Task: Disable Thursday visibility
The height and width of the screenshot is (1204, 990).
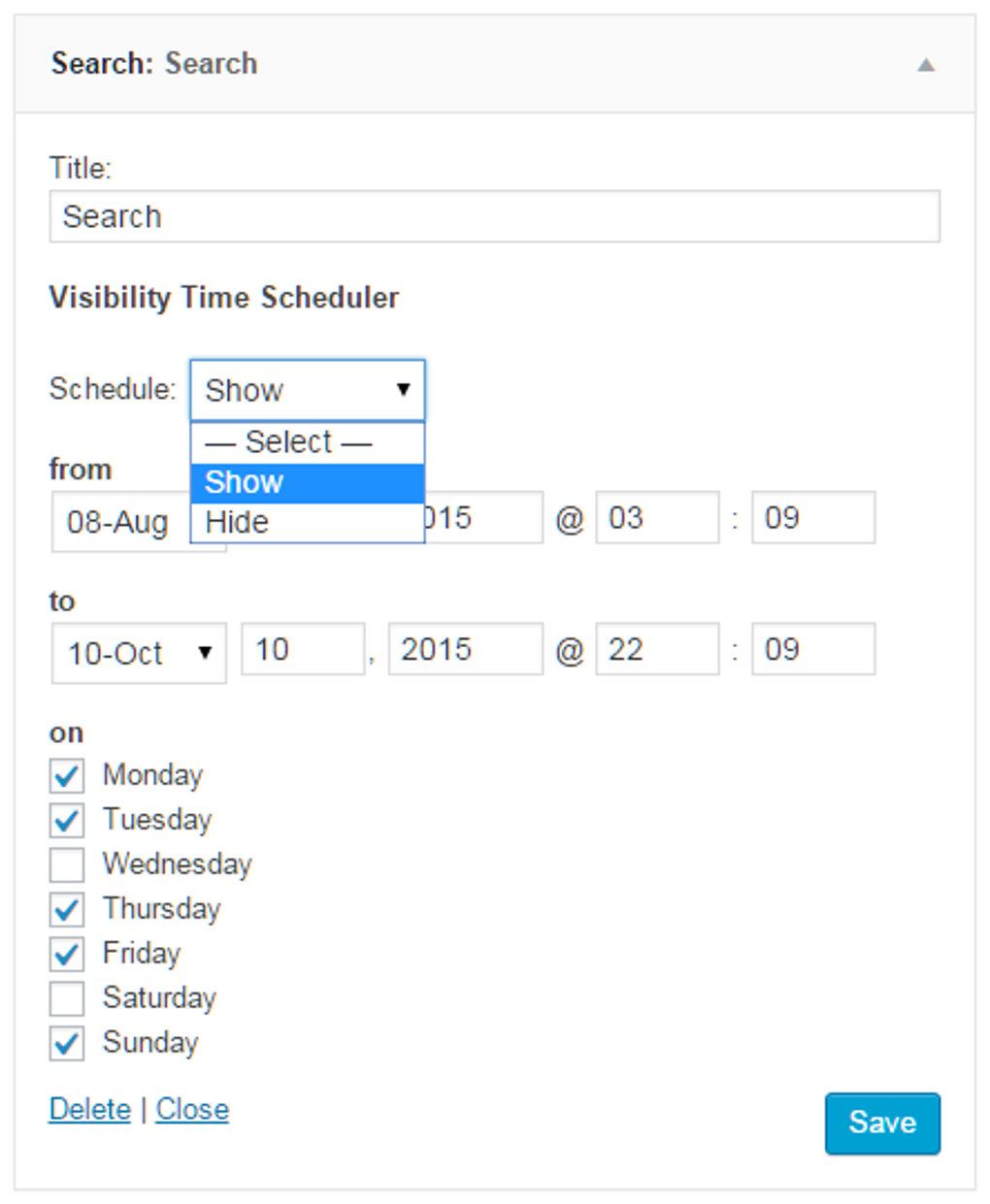Action: tap(66, 908)
